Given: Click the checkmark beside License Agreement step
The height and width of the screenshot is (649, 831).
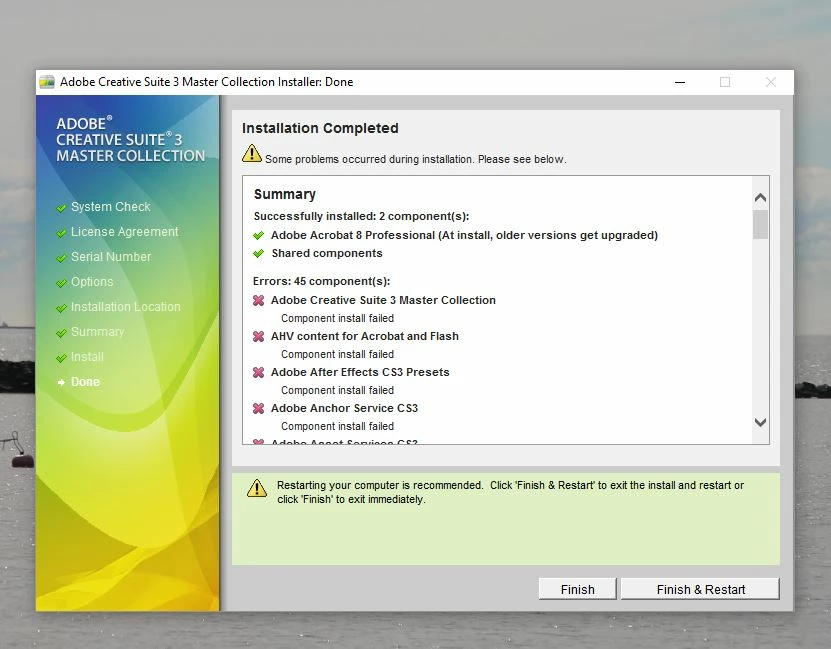Looking at the screenshot, I should [61, 233].
